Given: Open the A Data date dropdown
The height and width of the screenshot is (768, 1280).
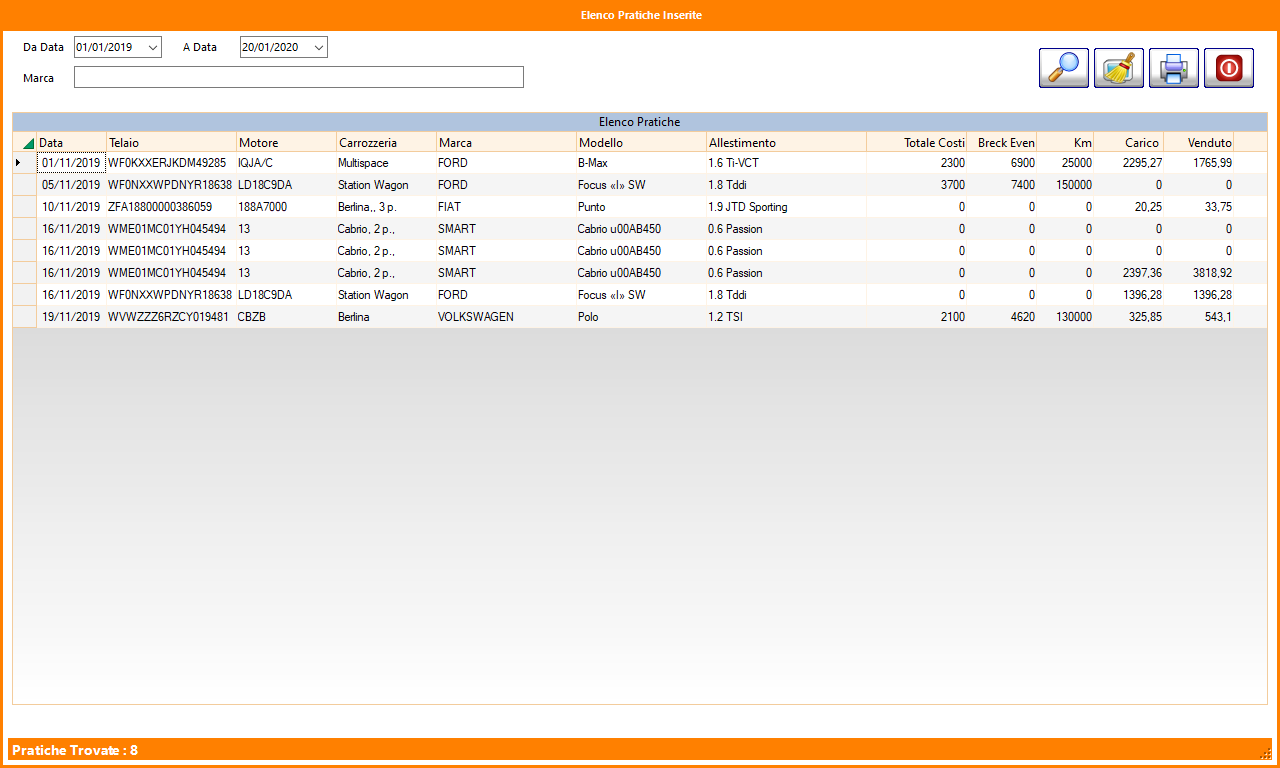Looking at the screenshot, I should 318,47.
